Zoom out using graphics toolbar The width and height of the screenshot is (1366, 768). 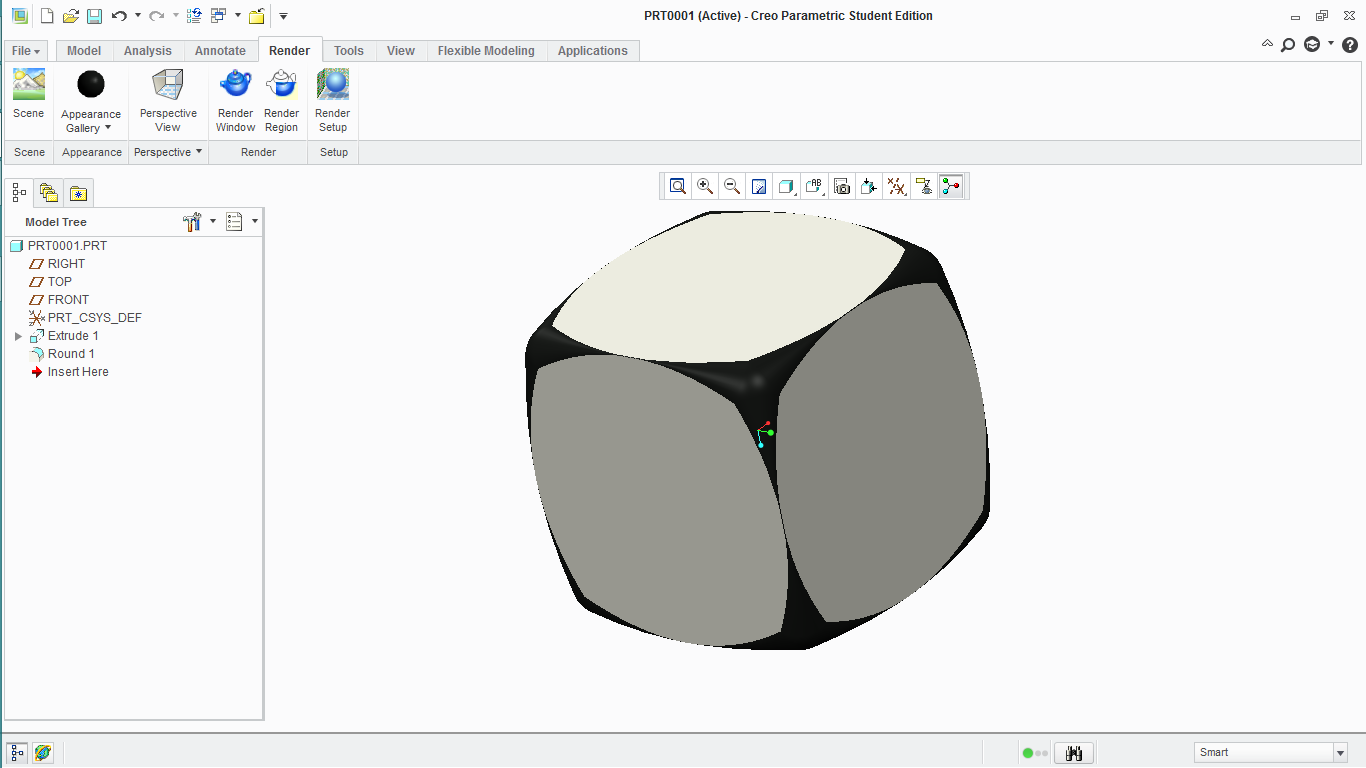coord(732,186)
